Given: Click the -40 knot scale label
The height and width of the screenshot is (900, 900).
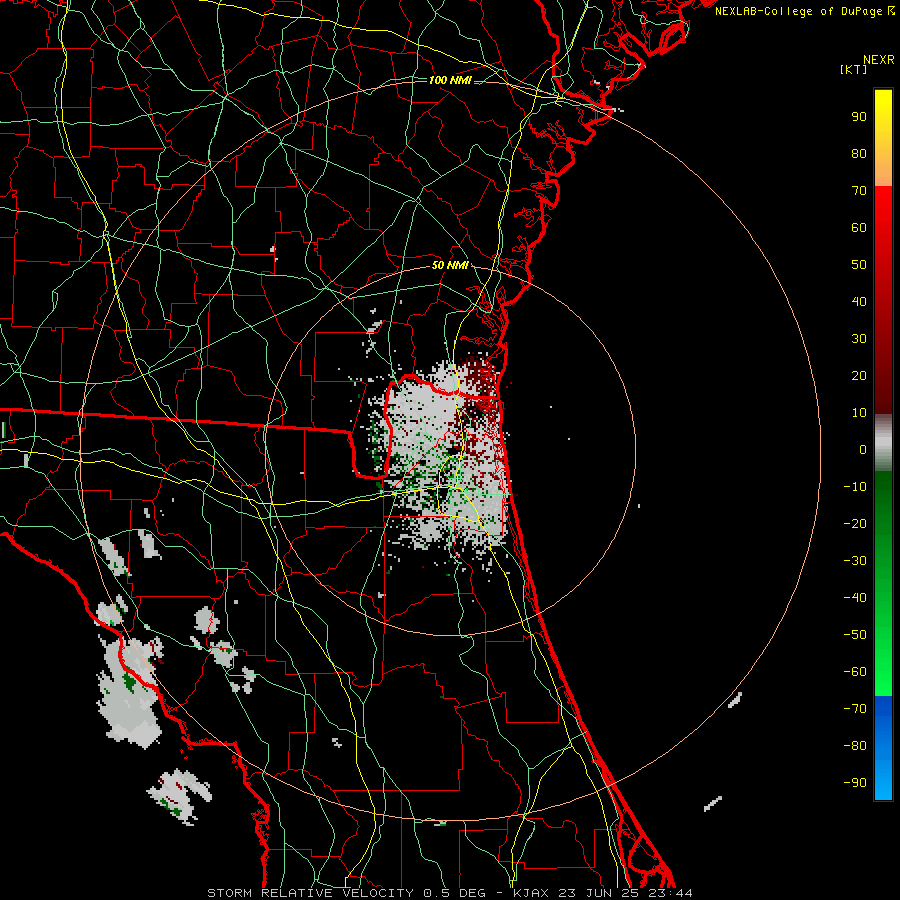Looking at the screenshot, I should click(855, 598).
